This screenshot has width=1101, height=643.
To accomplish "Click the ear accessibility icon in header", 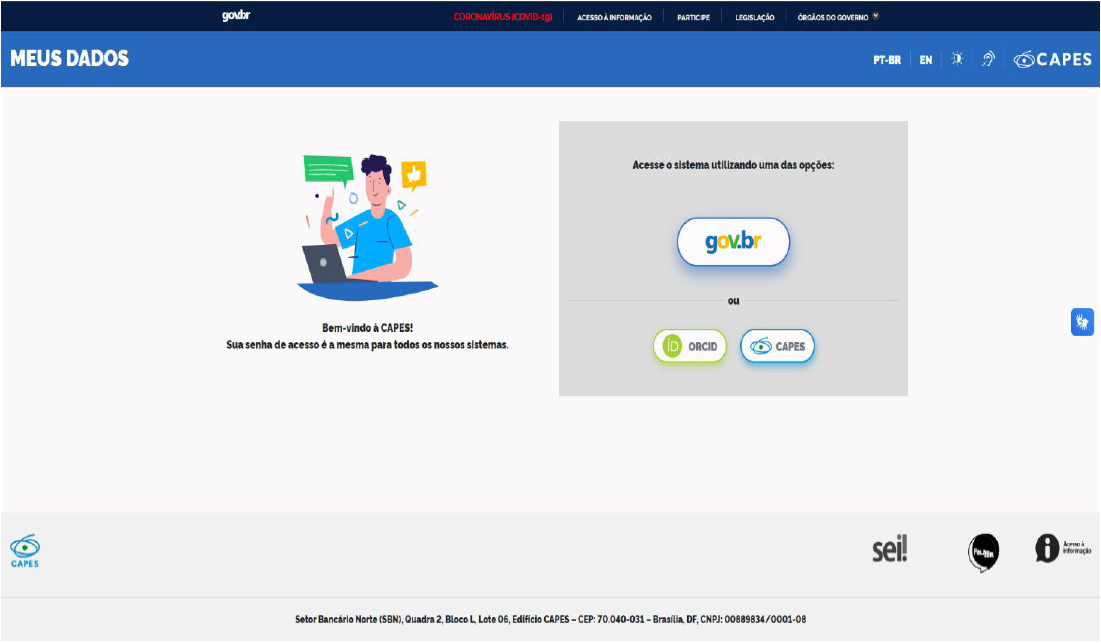I will 988,60.
